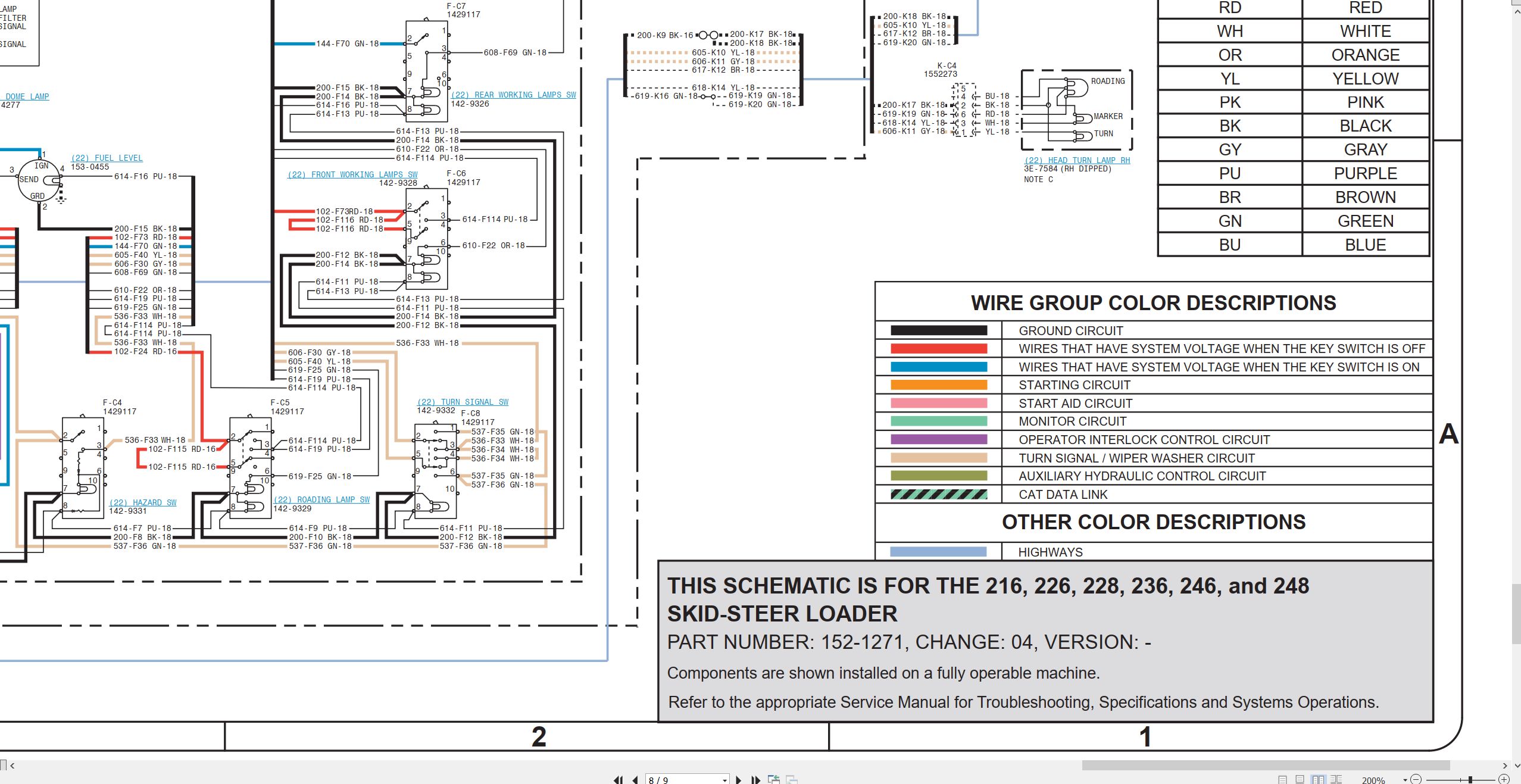This screenshot has width=1521, height=784.
Task: Click the black GROUND CIRCUIT color swatch
Action: (939, 330)
